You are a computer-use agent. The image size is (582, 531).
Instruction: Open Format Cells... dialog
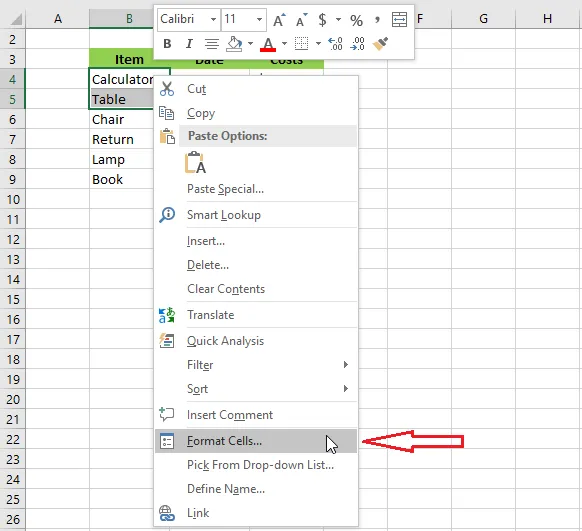point(256,441)
